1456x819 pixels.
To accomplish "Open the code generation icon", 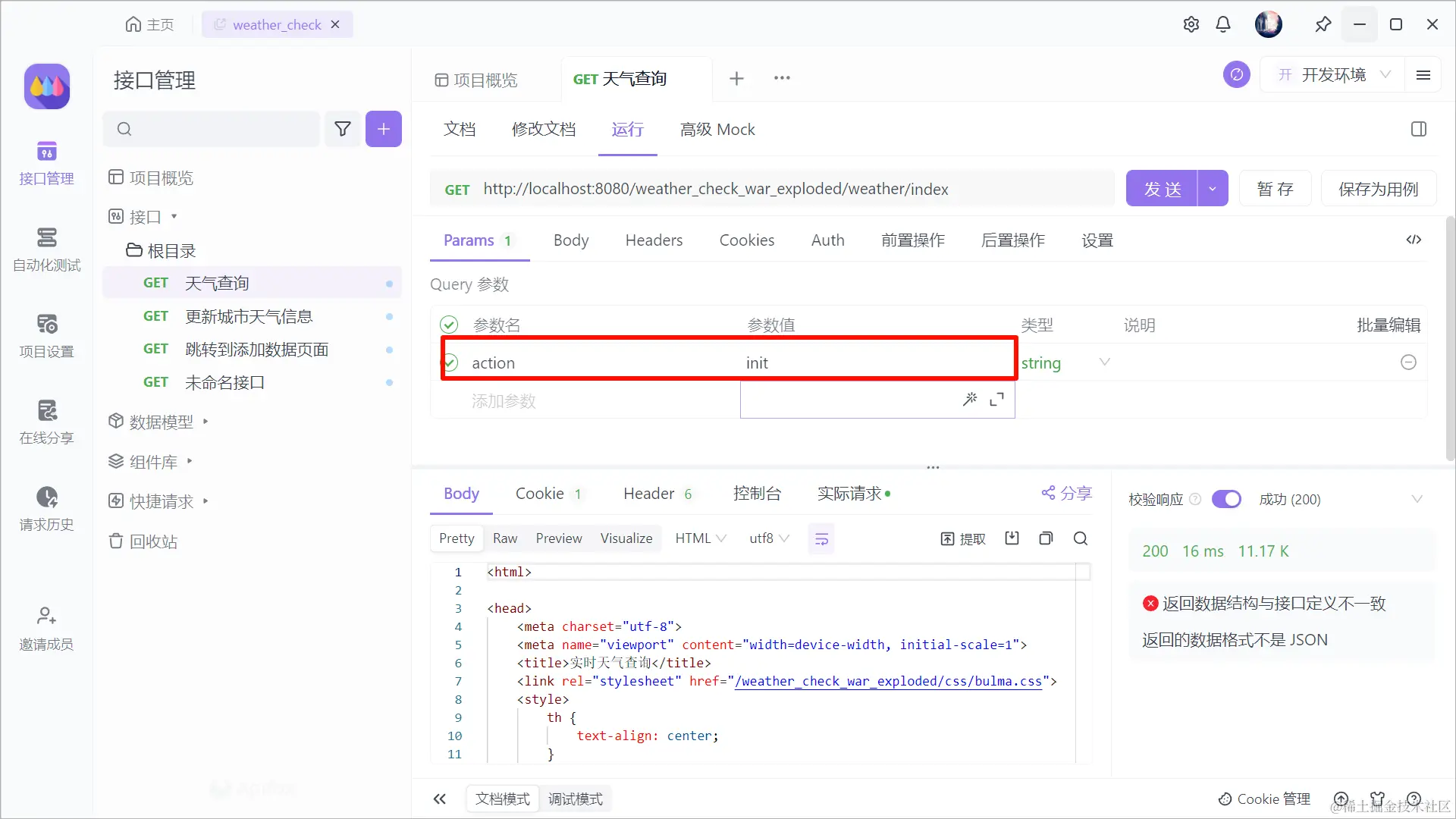I will [x=1414, y=240].
